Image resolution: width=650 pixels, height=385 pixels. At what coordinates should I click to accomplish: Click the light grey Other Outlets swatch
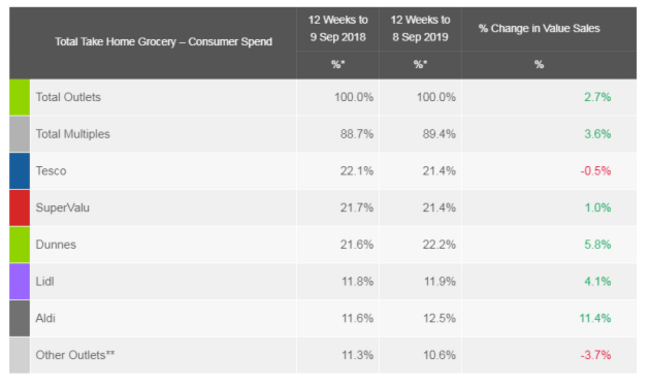pos(19,355)
